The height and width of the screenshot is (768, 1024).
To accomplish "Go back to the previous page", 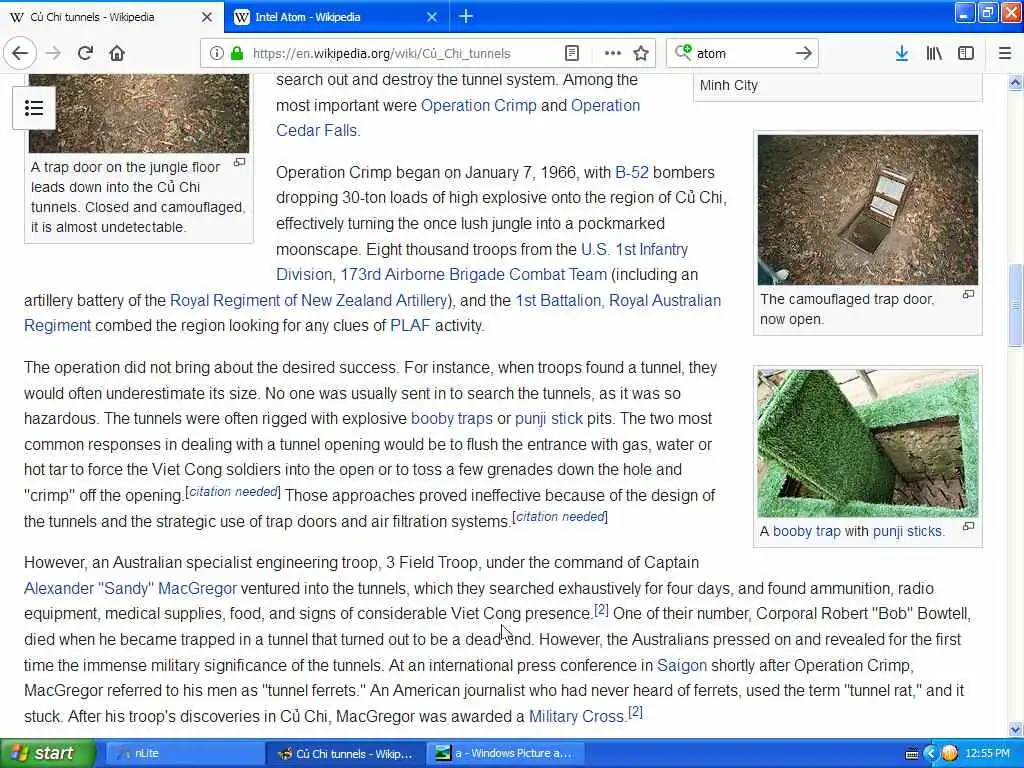I will tap(20, 54).
